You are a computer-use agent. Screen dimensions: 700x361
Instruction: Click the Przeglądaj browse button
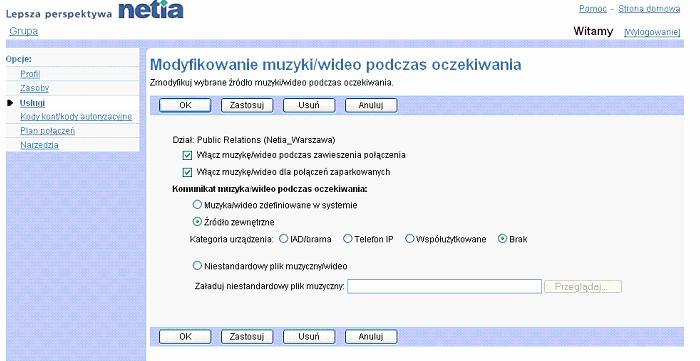(583, 286)
